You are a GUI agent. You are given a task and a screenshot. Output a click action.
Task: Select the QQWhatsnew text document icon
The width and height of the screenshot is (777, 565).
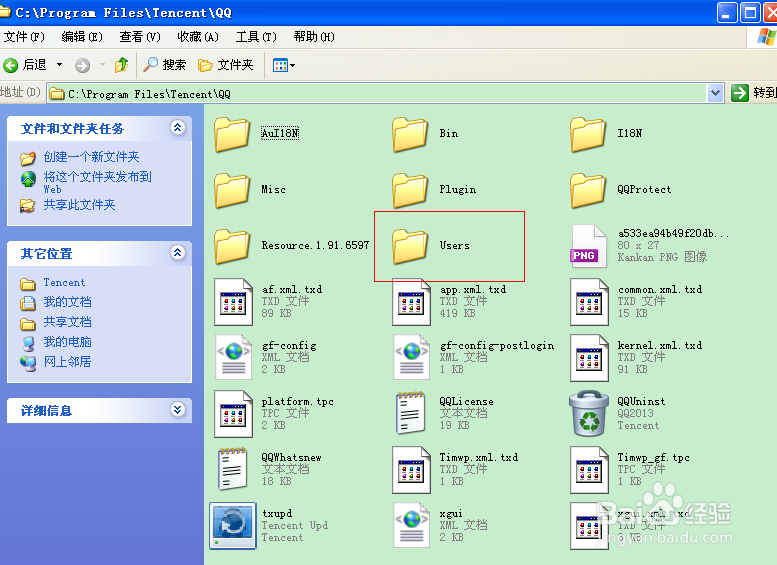click(232, 469)
